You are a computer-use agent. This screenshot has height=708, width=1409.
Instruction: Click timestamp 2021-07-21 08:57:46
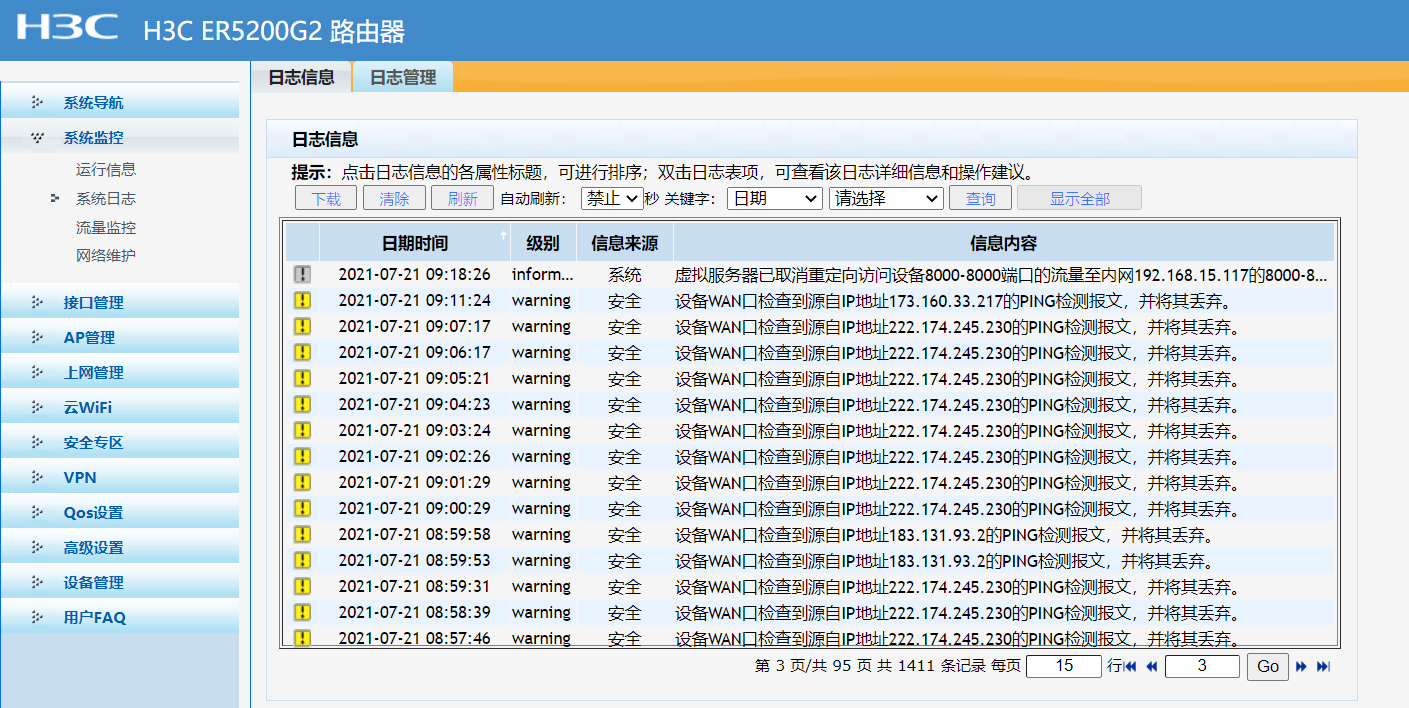point(414,638)
